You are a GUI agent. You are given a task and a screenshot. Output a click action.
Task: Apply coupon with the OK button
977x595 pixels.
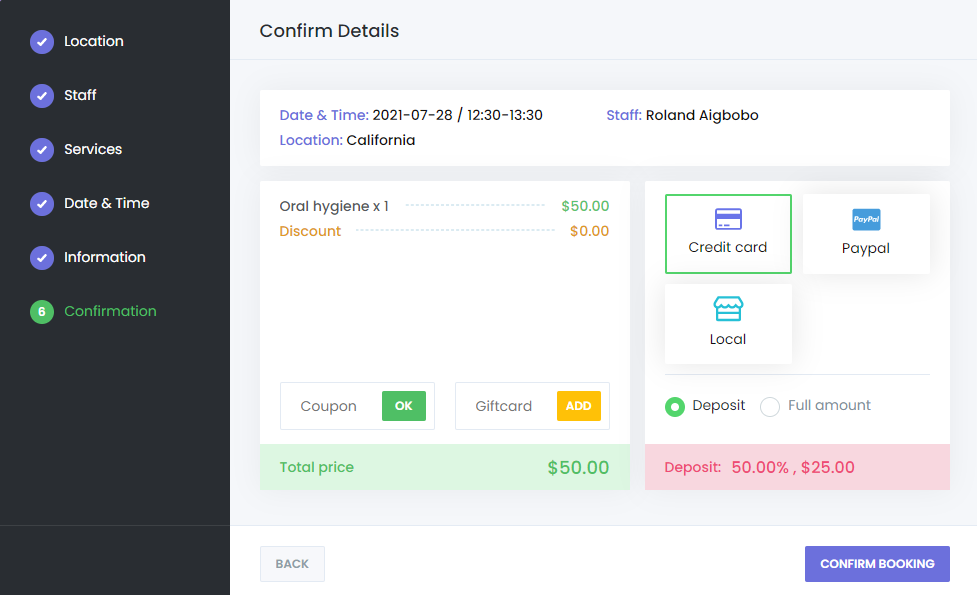[x=404, y=406]
